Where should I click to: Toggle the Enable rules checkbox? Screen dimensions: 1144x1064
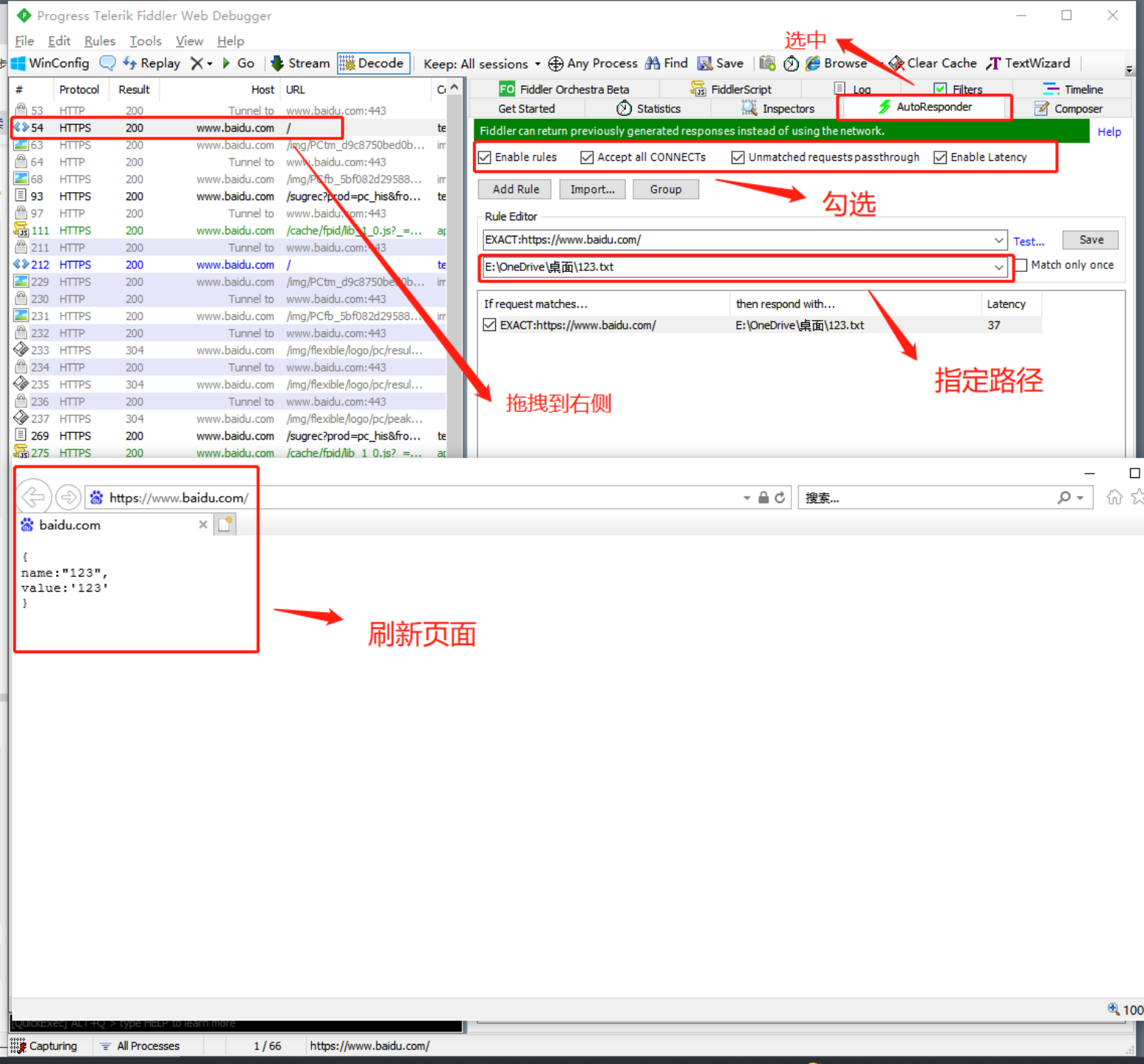click(x=485, y=157)
